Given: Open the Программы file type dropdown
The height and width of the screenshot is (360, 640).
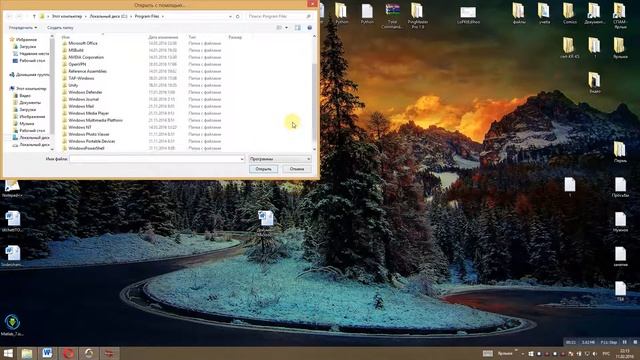Looking at the screenshot, I should pyautogui.click(x=280, y=159).
